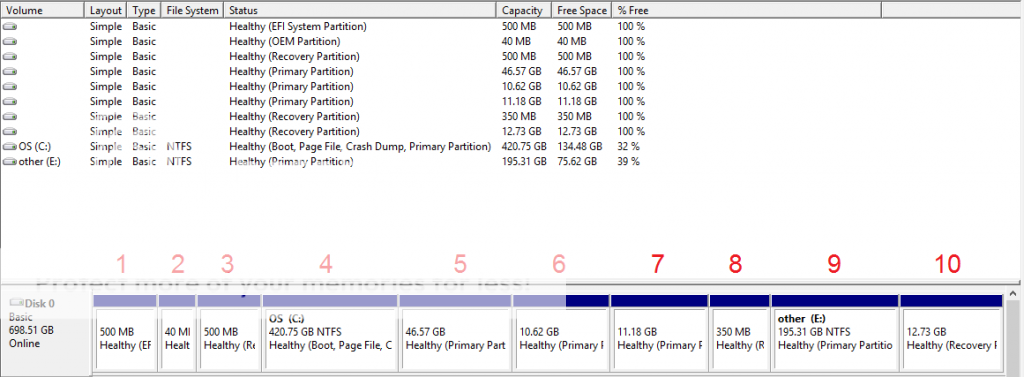This screenshot has width=1024, height=377.
Task: Click the Disk 0 icon in disk map
Action: point(17,303)
